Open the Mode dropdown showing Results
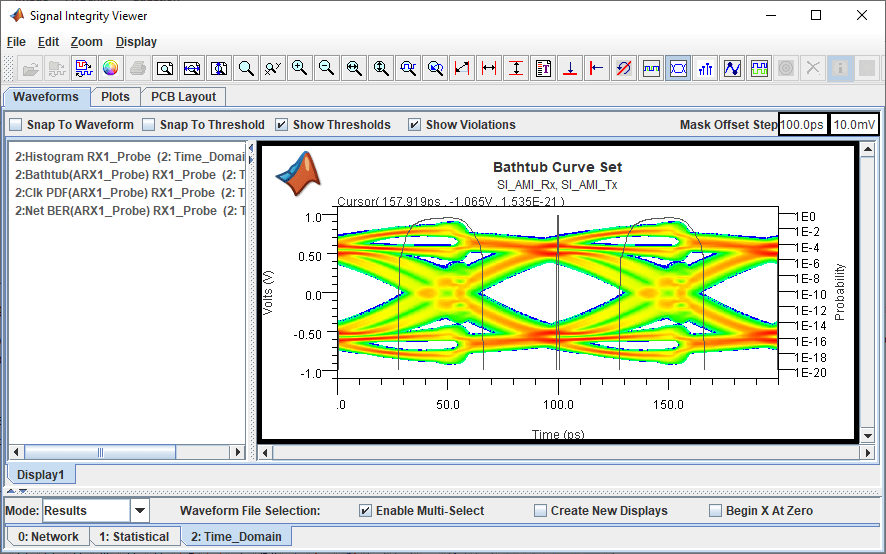 139,511
